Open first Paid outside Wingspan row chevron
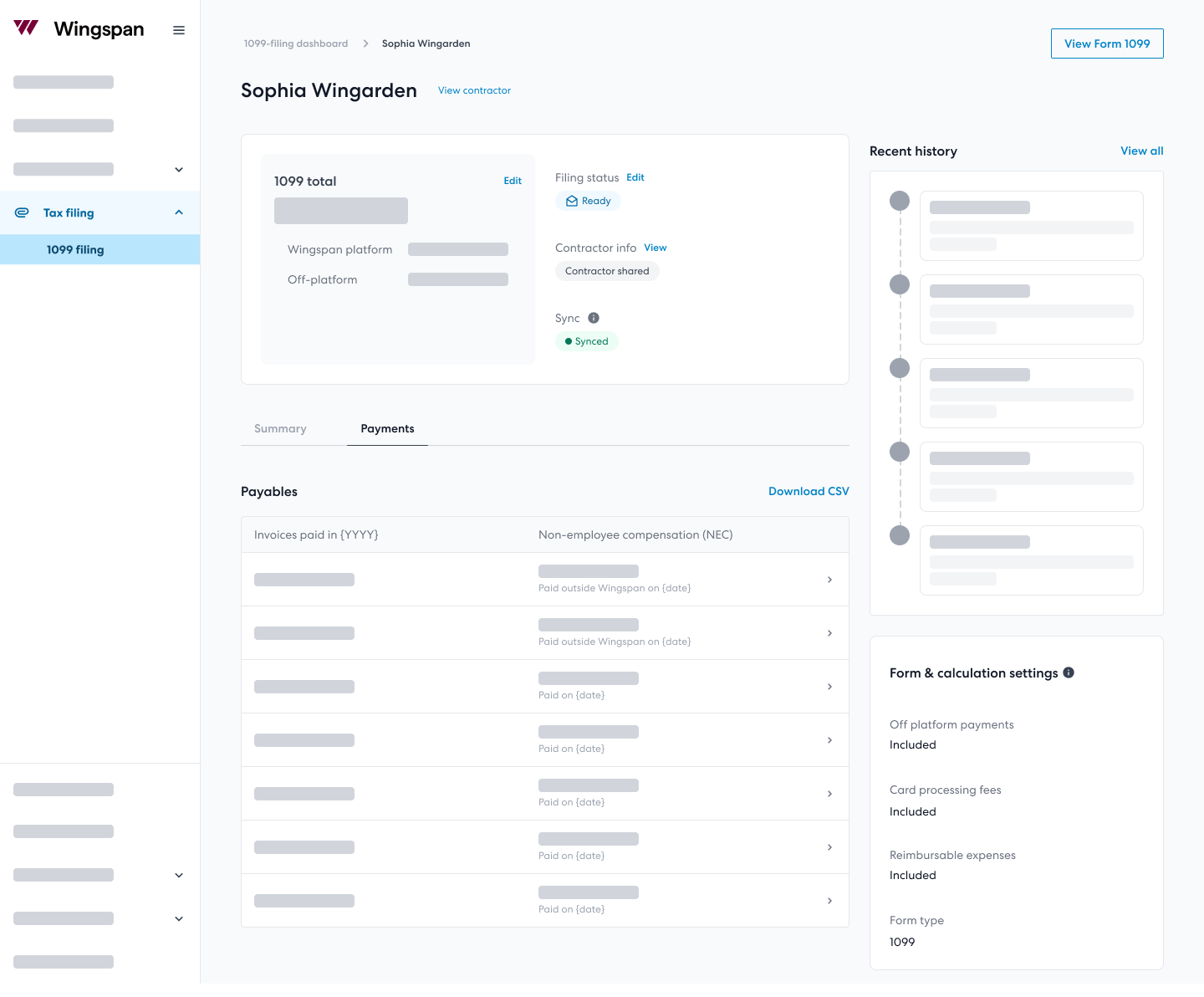Image resolution: width=1204 pixels, height=997 pixels. (829, 580)
